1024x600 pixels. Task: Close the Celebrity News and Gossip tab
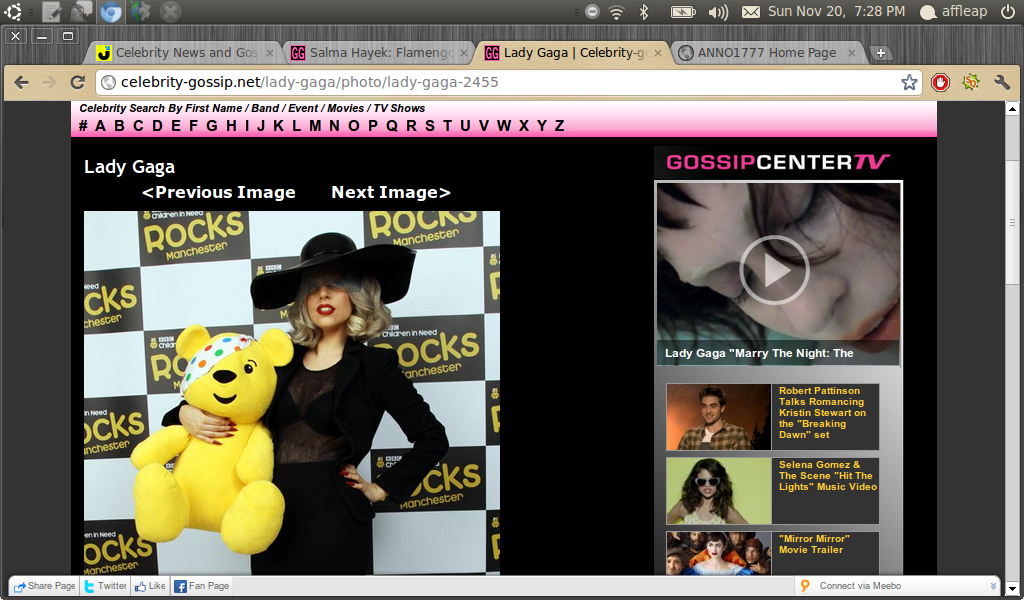point(270,53)
